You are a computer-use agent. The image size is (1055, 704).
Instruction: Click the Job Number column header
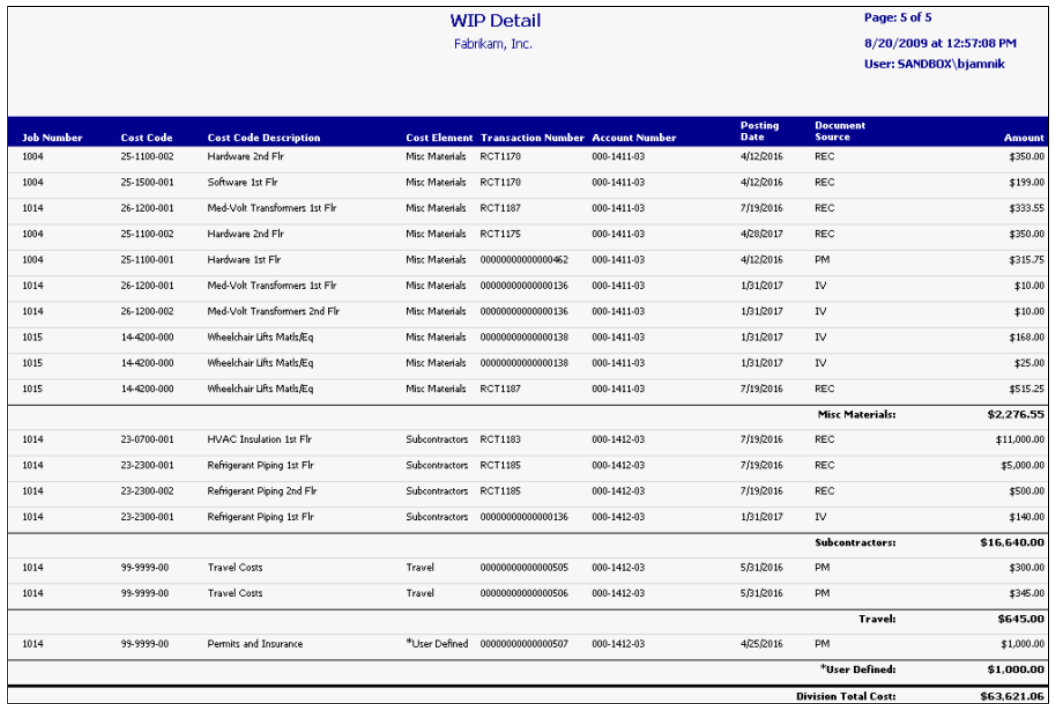(52, 138)
